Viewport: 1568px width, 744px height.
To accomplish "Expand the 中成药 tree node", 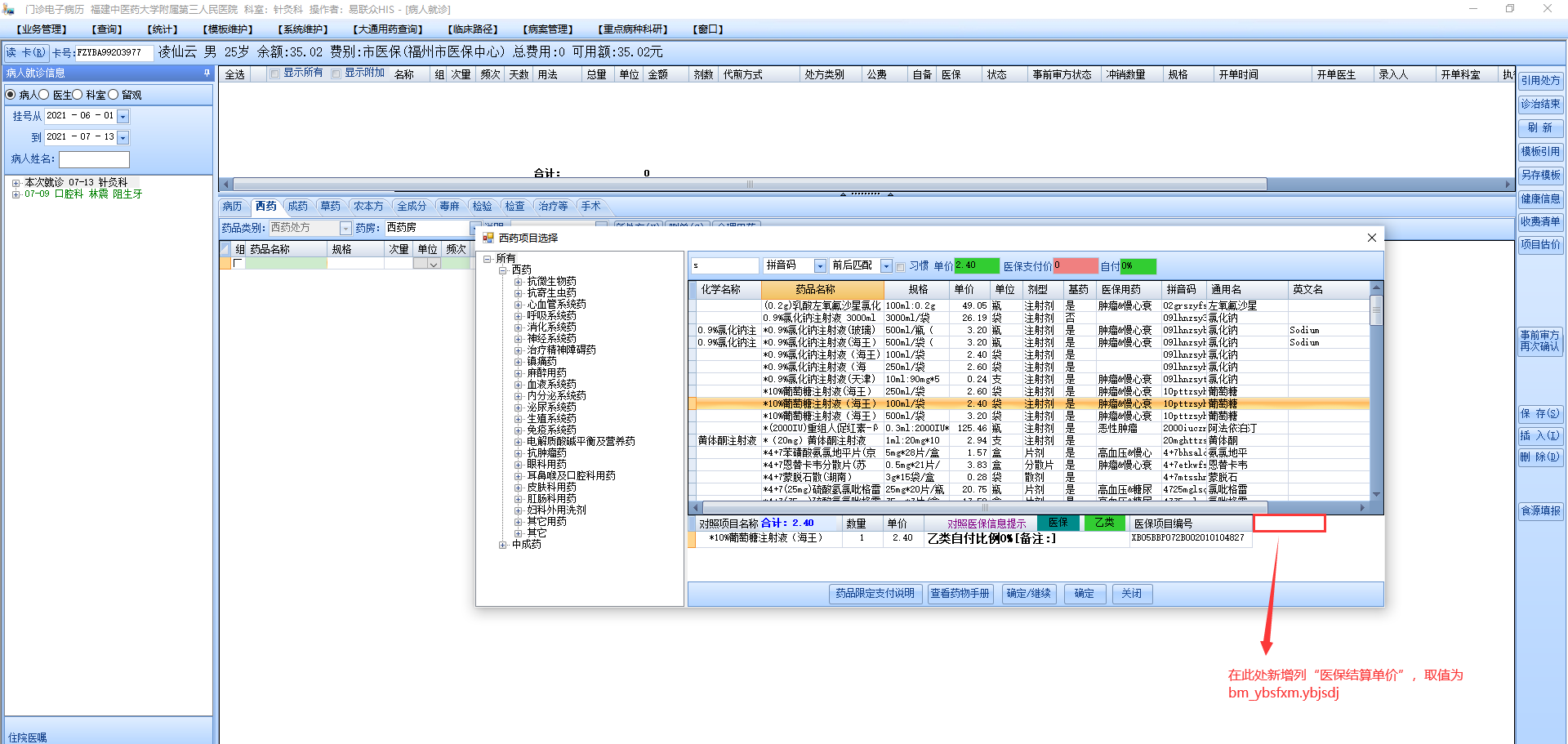I will click(503, 545).
